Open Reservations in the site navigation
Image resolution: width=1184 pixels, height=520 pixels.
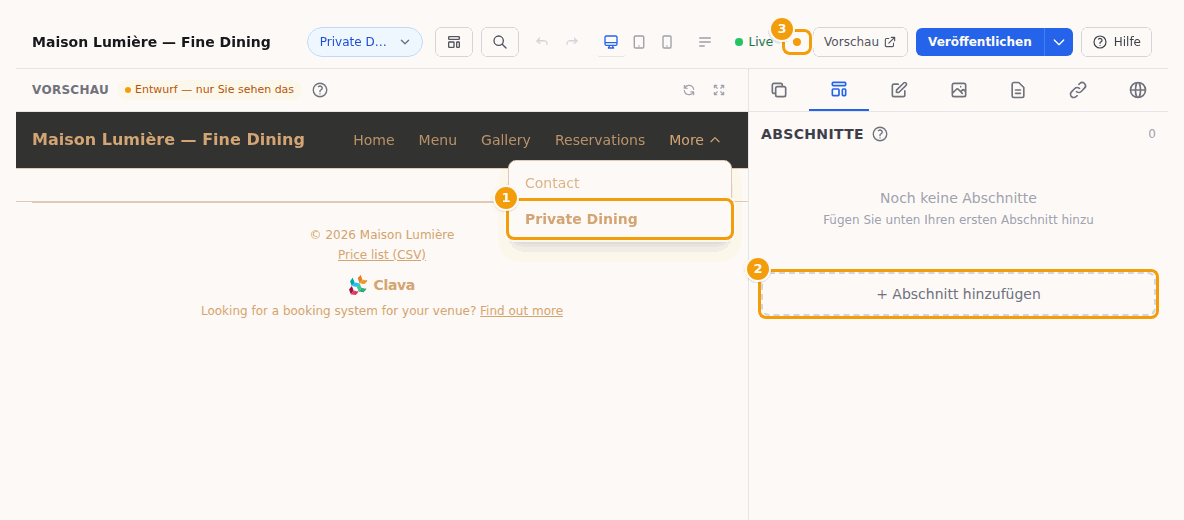point(600,140)
